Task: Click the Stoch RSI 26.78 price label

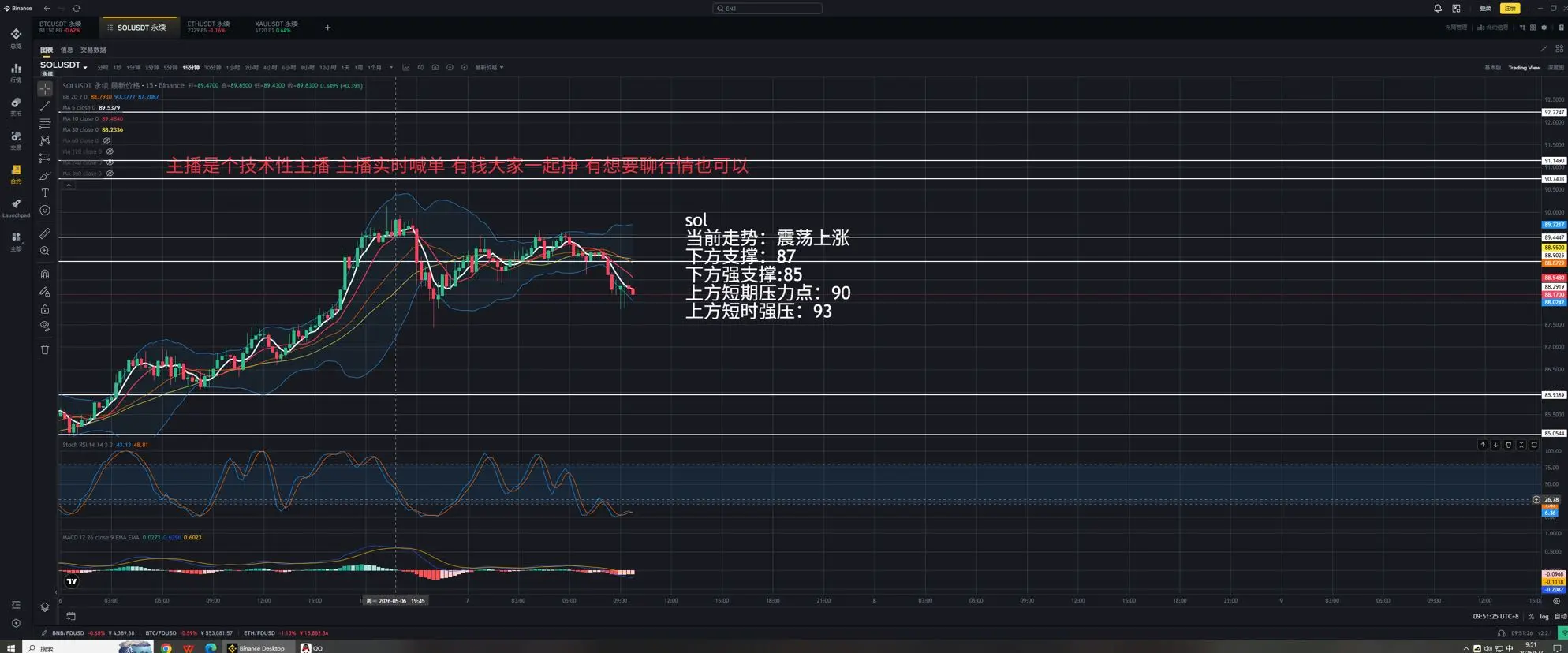Action: (1551, 500)
